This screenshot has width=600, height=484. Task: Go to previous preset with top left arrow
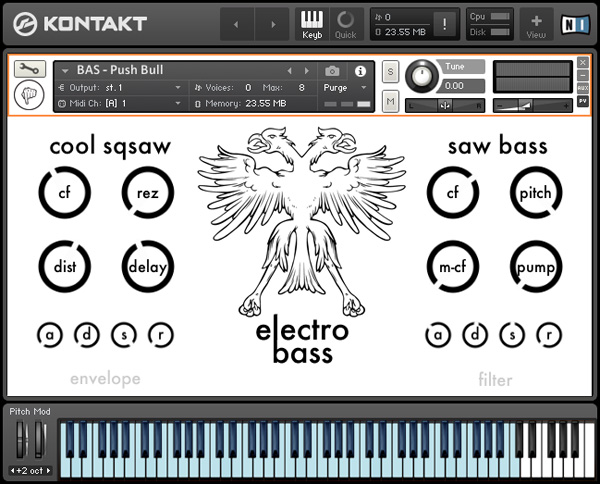click(236, 24)
